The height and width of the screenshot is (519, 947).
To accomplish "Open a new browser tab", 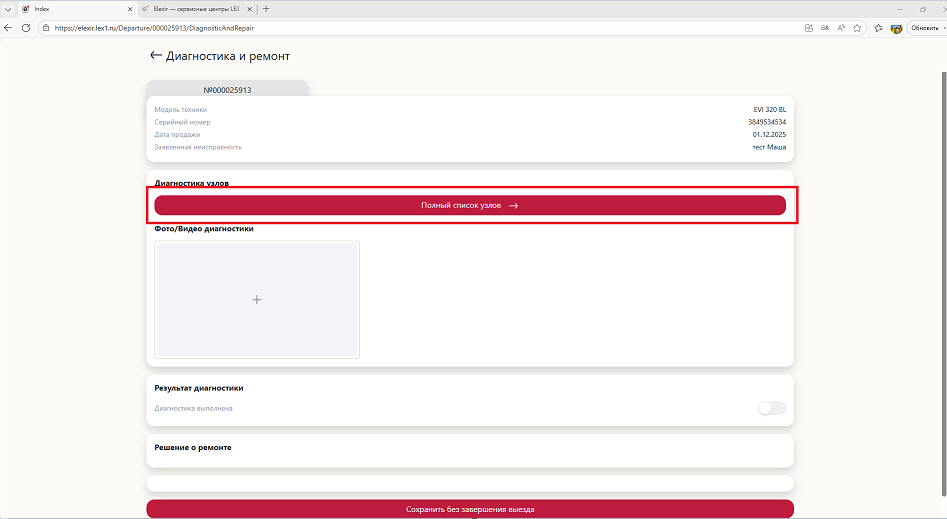I will click(266, 9).
